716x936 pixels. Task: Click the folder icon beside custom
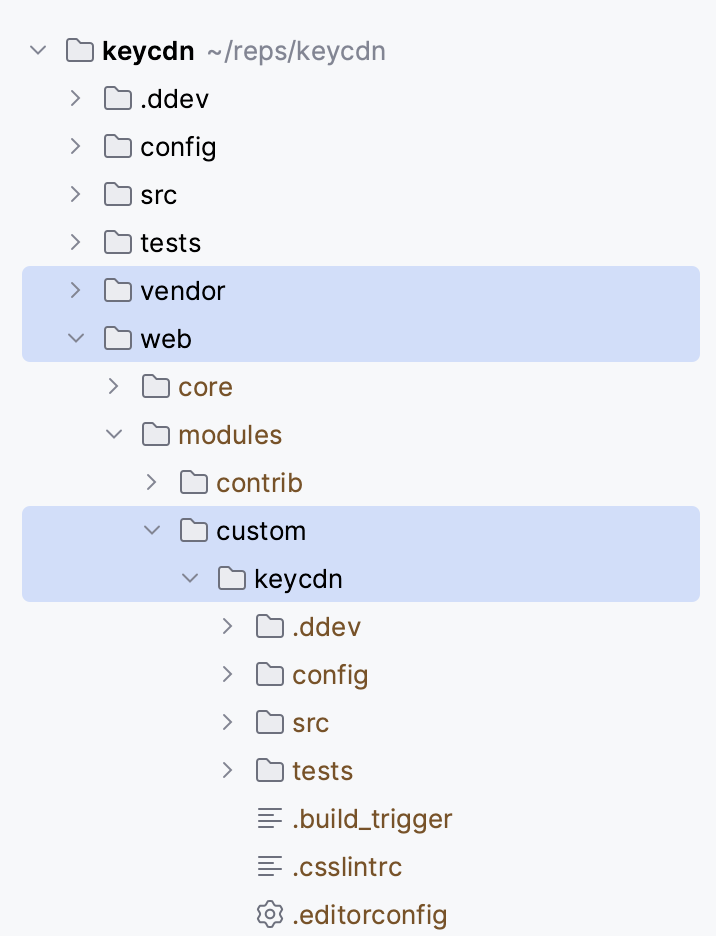(x=194, y=531)
